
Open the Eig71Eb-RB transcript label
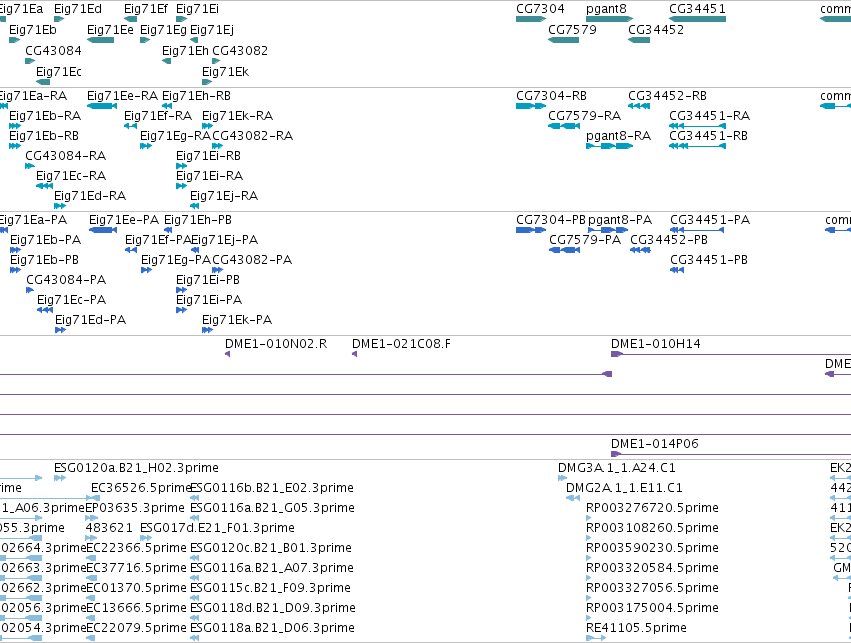click(44, 136)
